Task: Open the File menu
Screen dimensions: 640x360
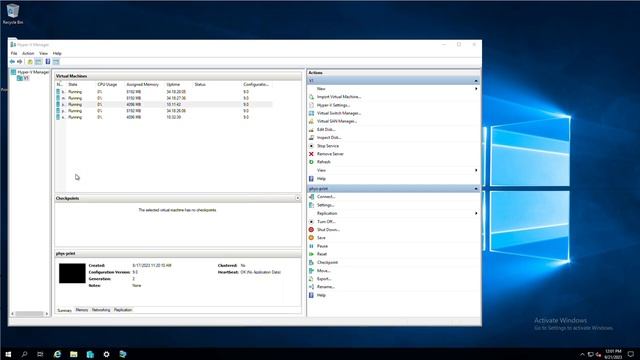Action: 14,53
